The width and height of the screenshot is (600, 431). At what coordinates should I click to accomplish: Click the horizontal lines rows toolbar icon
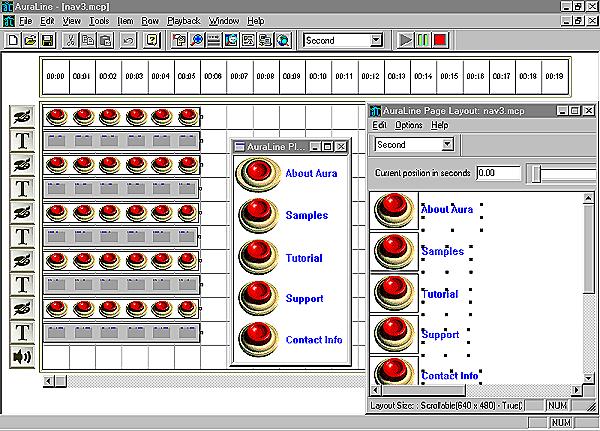214,40
